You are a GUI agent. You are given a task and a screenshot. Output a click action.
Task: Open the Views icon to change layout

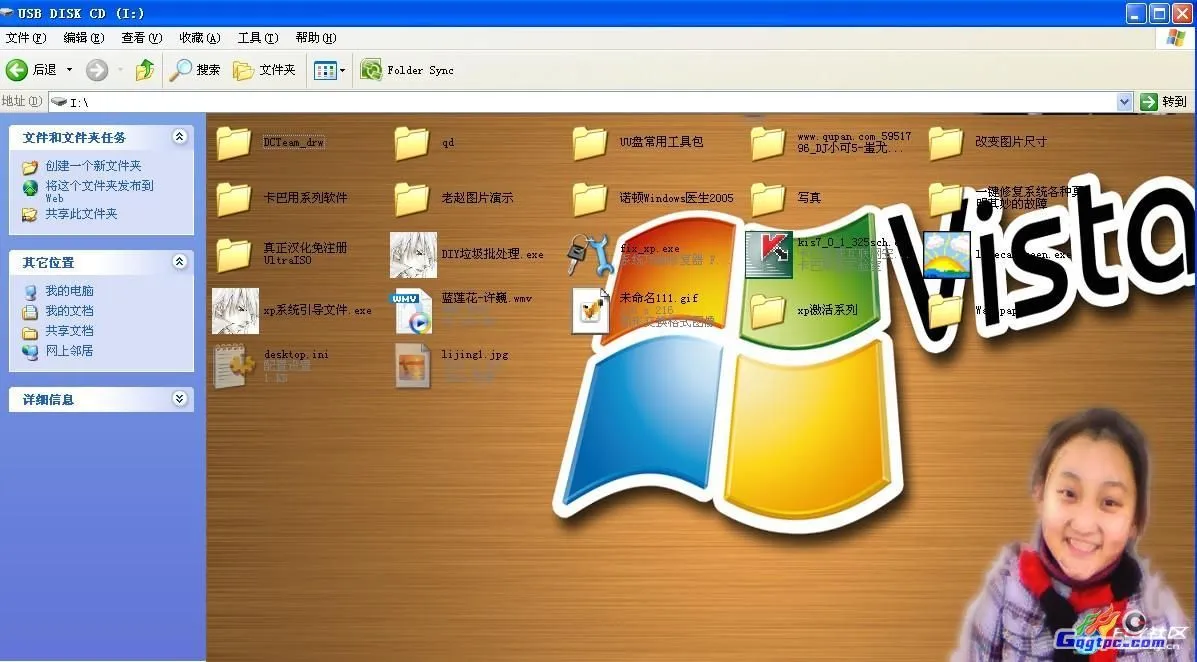(x=326, y=70)
